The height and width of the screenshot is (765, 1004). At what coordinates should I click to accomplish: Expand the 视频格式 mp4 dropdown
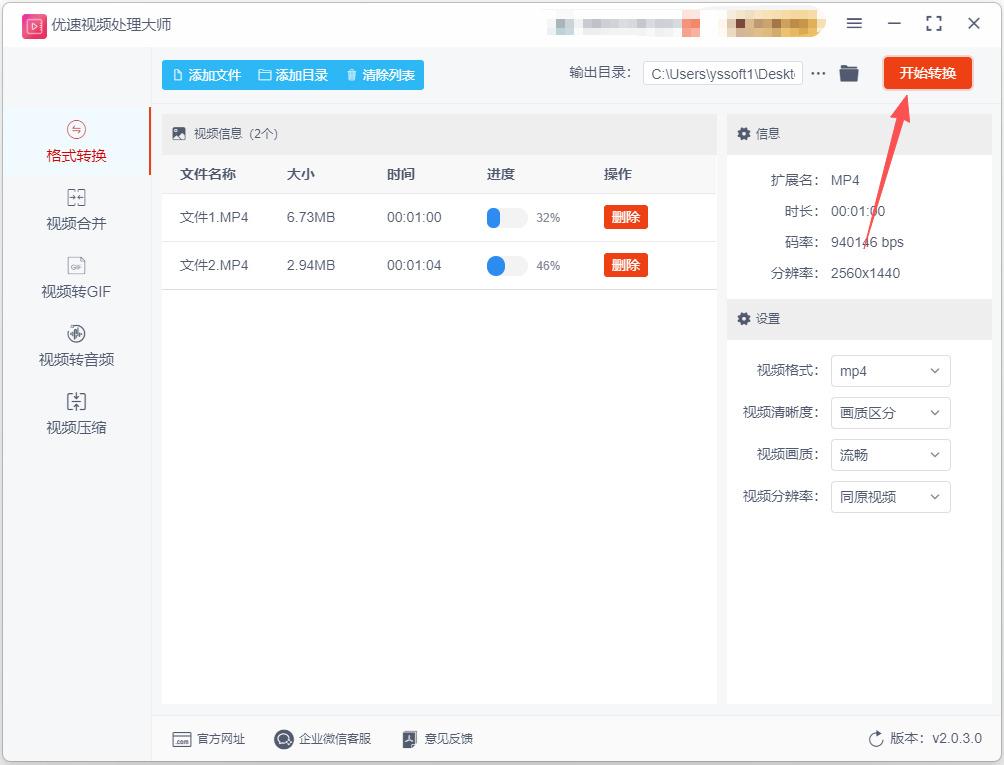(x=890, y=371)
